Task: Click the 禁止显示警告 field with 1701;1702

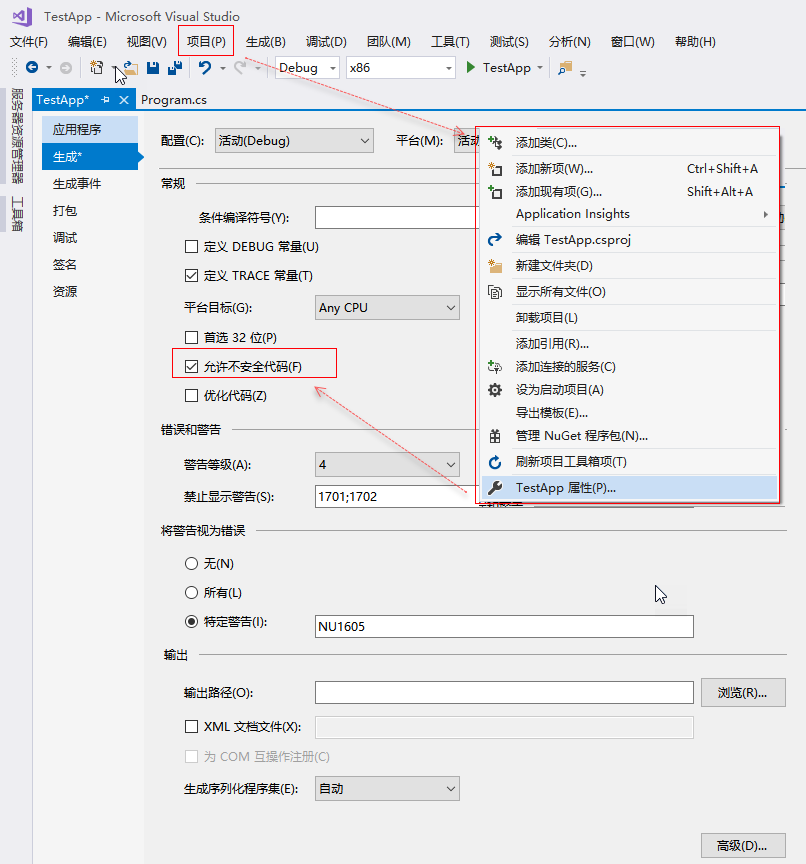Action: point(396,496)
